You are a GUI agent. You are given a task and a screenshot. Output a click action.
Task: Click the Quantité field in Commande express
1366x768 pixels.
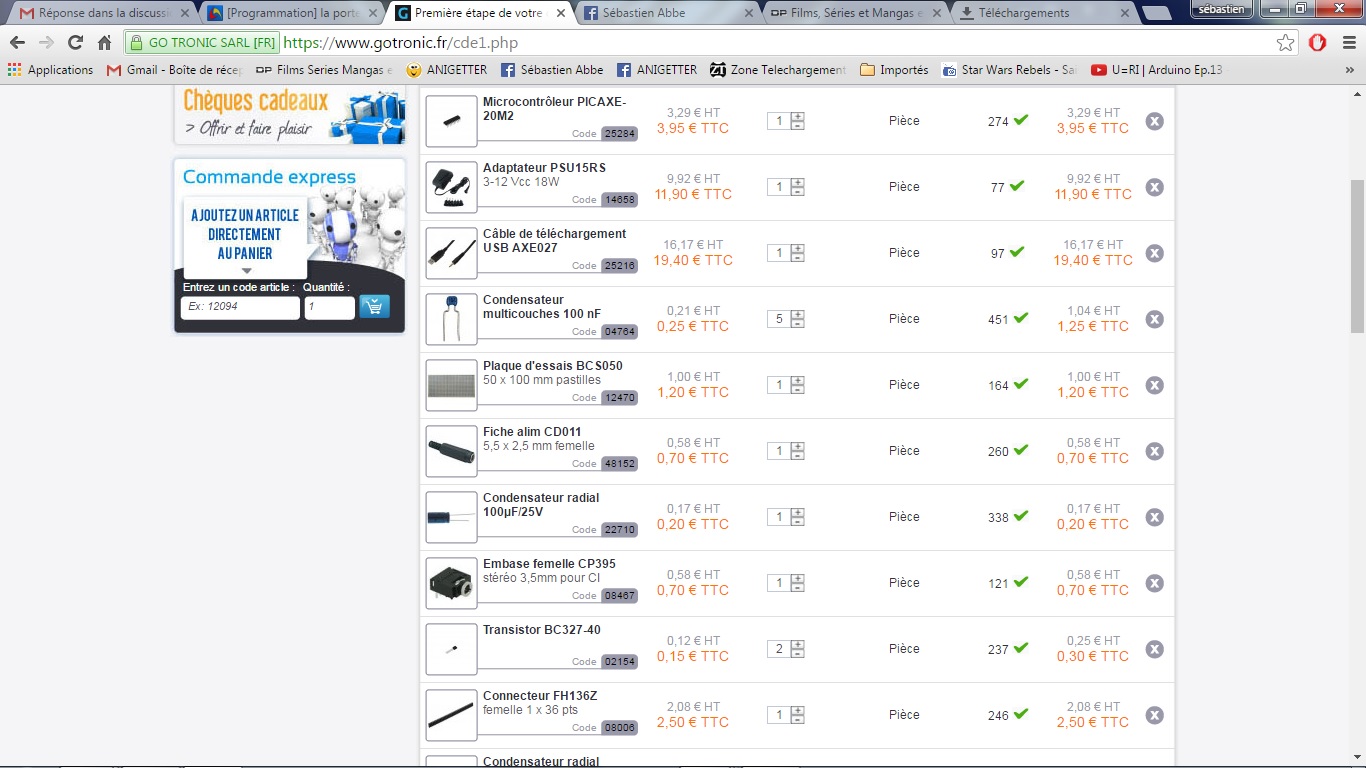[329, 307]
